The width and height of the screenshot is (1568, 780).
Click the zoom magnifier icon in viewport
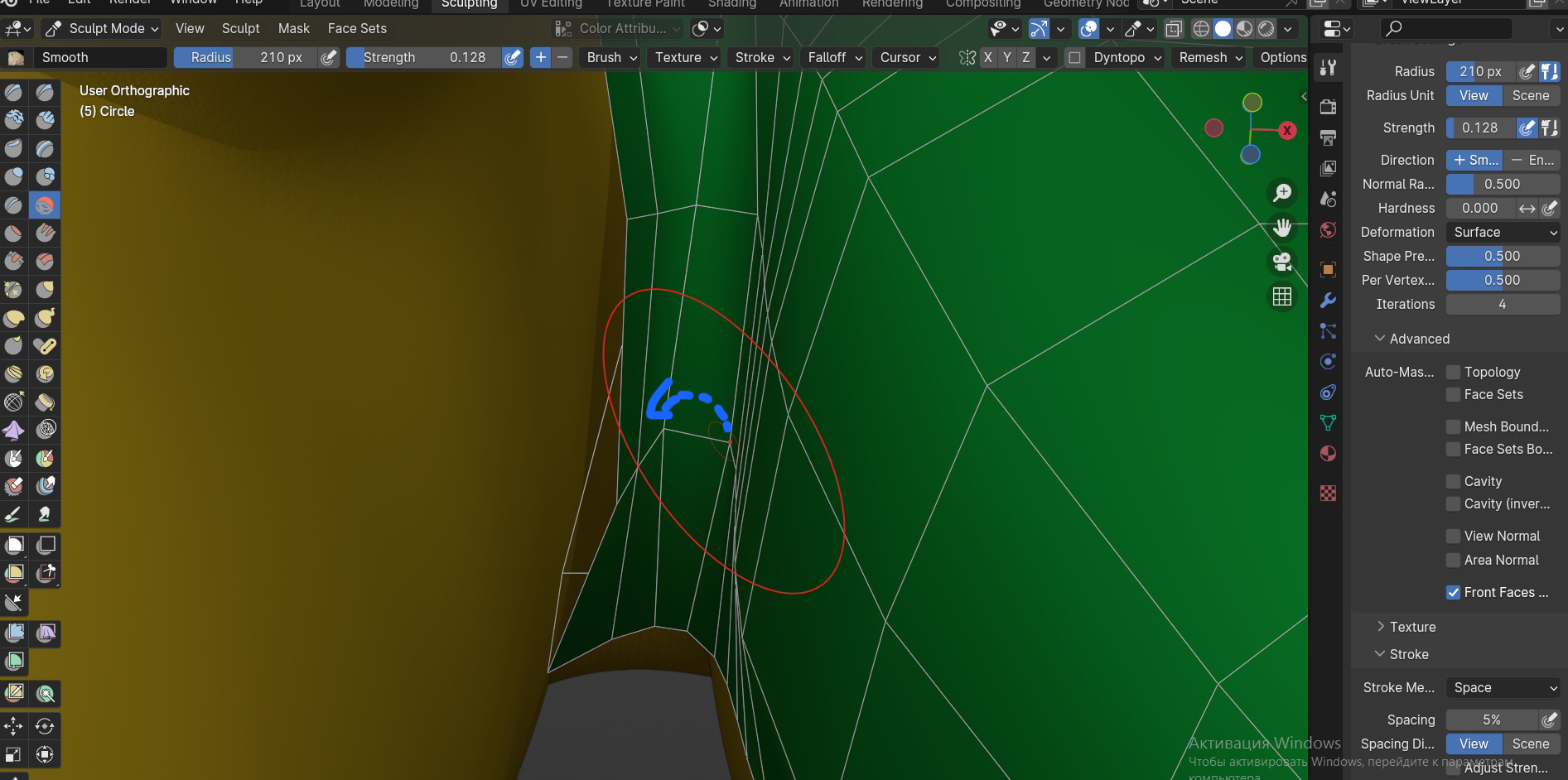[1282, 193]
